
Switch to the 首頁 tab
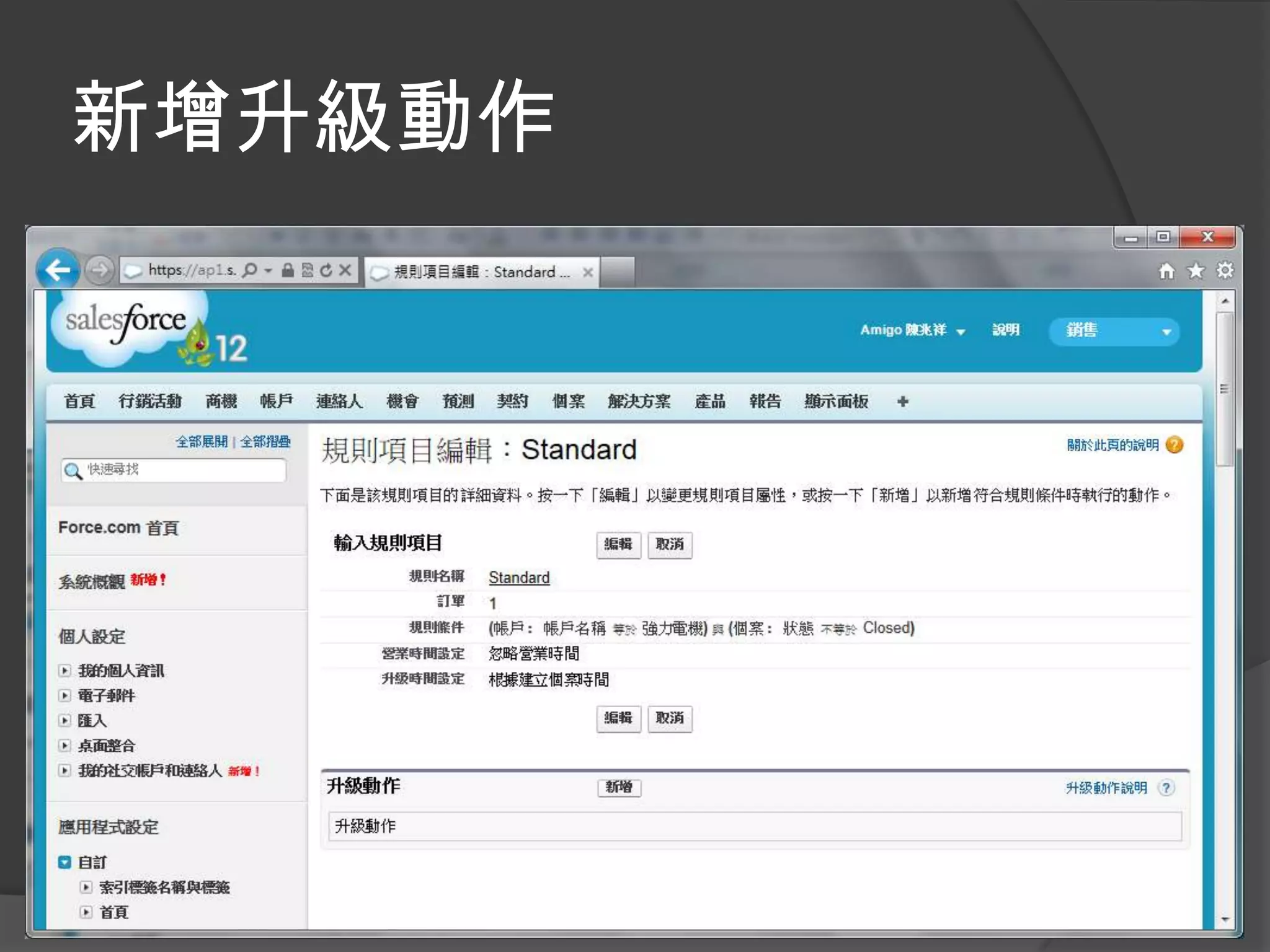[79, 402]
